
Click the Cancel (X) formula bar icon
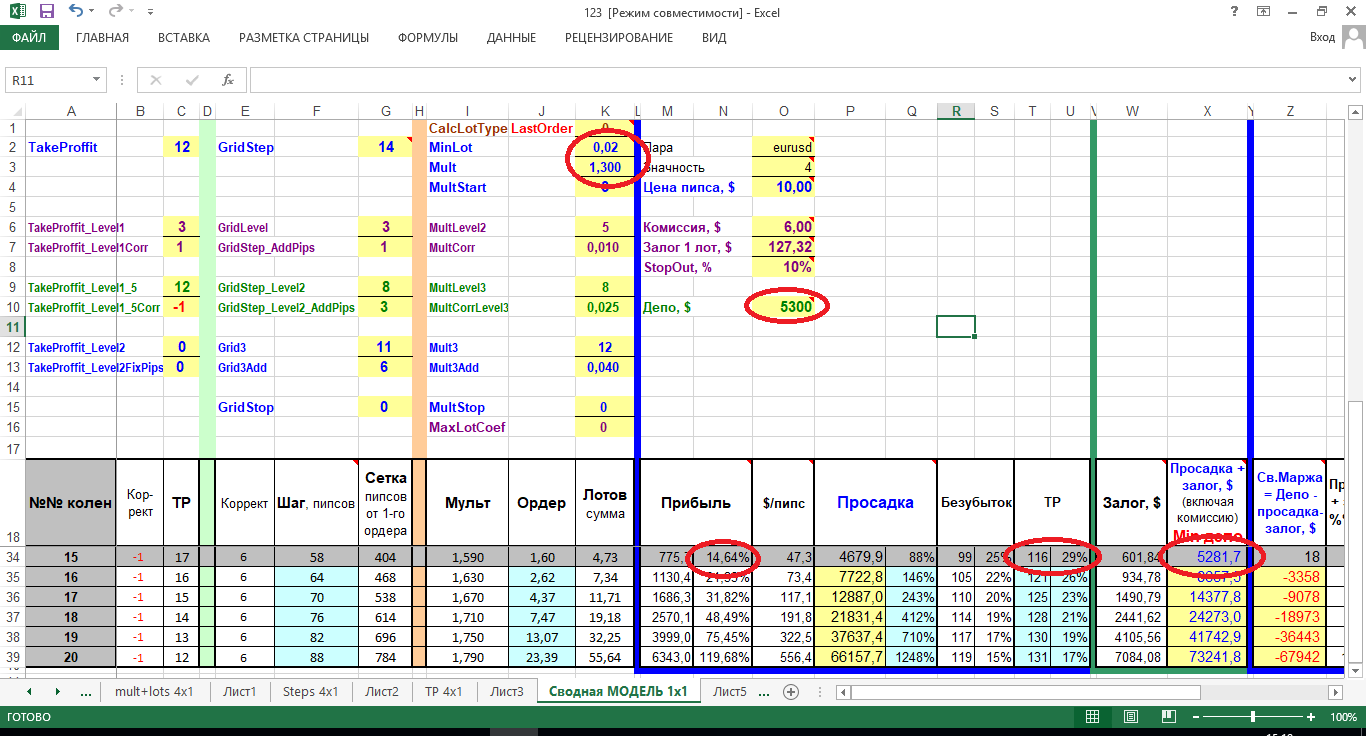pos(156,80)
